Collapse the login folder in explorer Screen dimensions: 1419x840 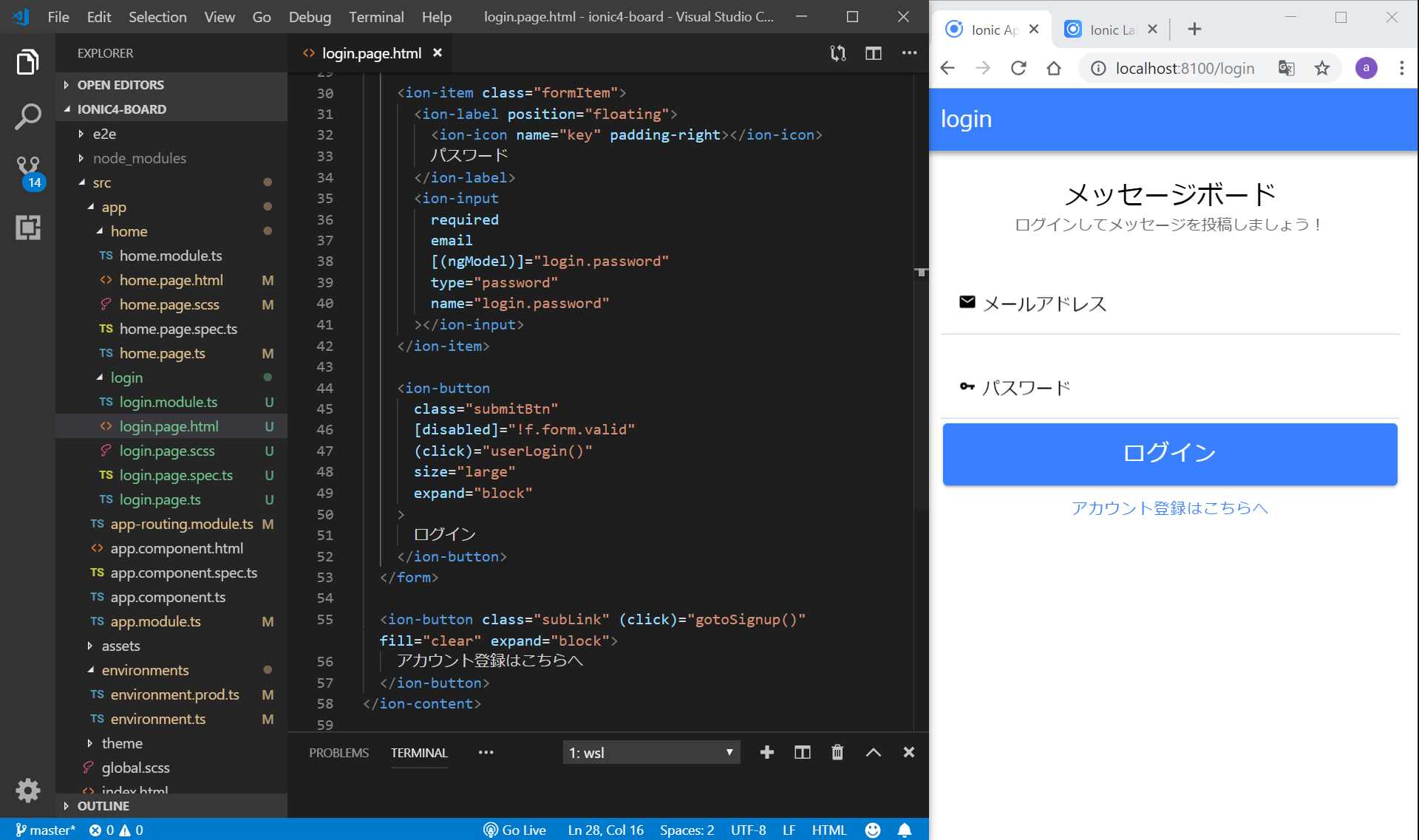[x=126, y=378]
